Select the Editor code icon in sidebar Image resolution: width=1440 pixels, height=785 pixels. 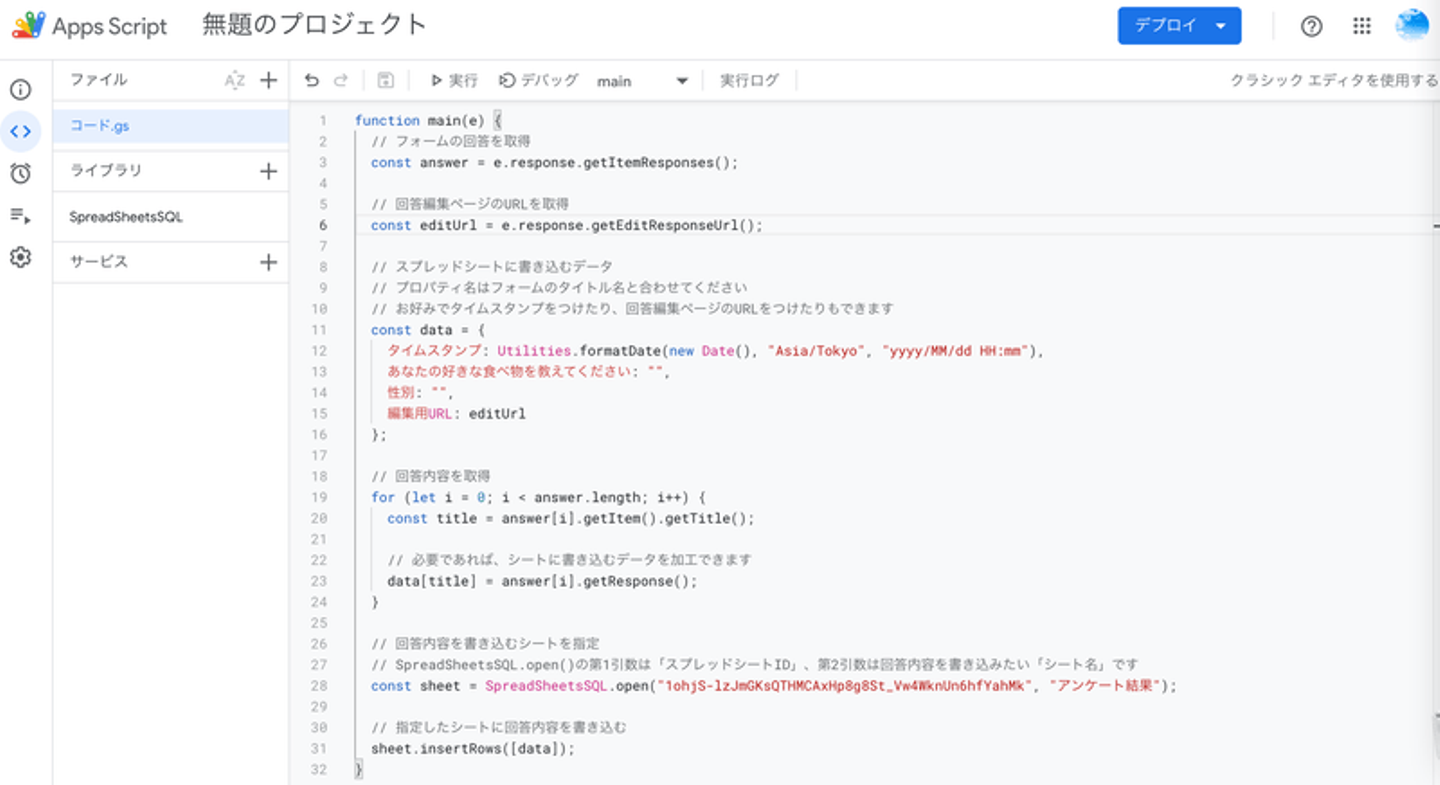(x=20, y=131)
